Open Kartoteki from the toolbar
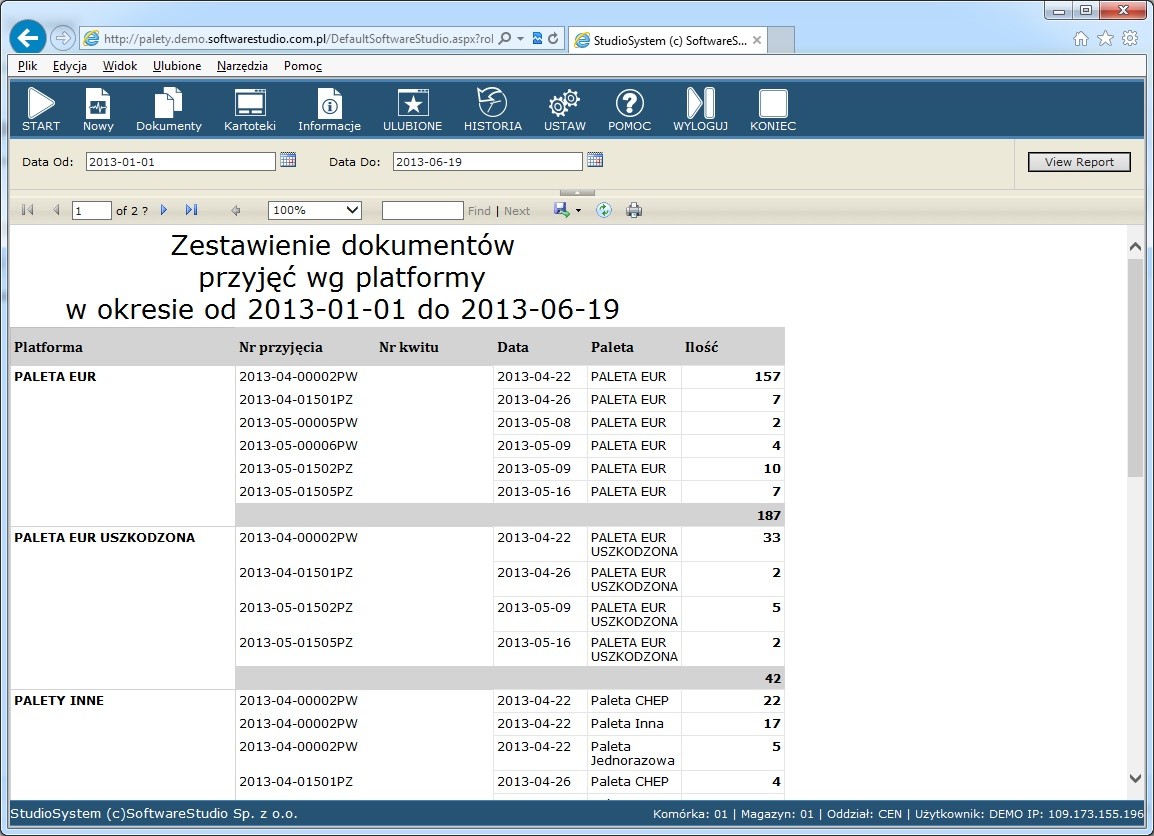 249,103
